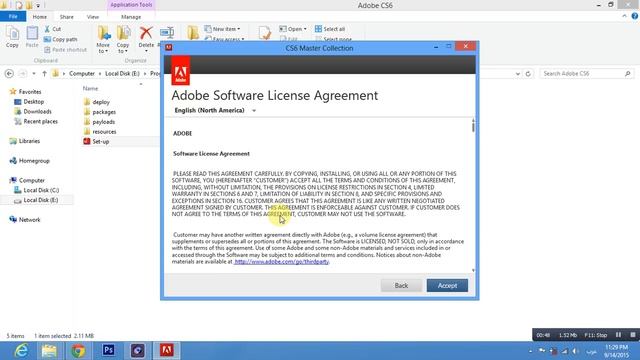Open Photoshop from taskbar
This screenshot has width=640, height=360.
pyautogui.click(x=108, y=351)
